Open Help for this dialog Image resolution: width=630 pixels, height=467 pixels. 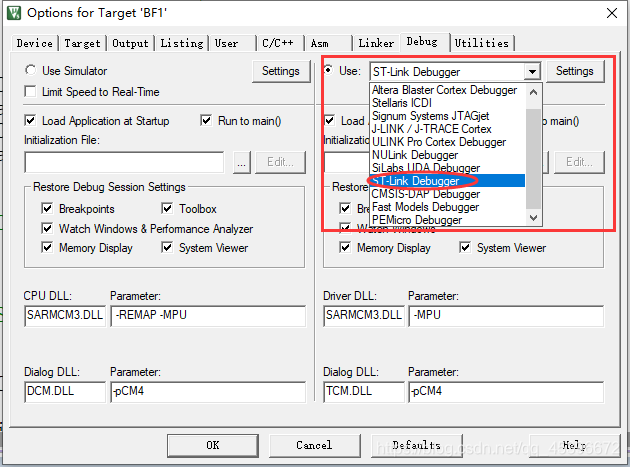click(575, 445)
